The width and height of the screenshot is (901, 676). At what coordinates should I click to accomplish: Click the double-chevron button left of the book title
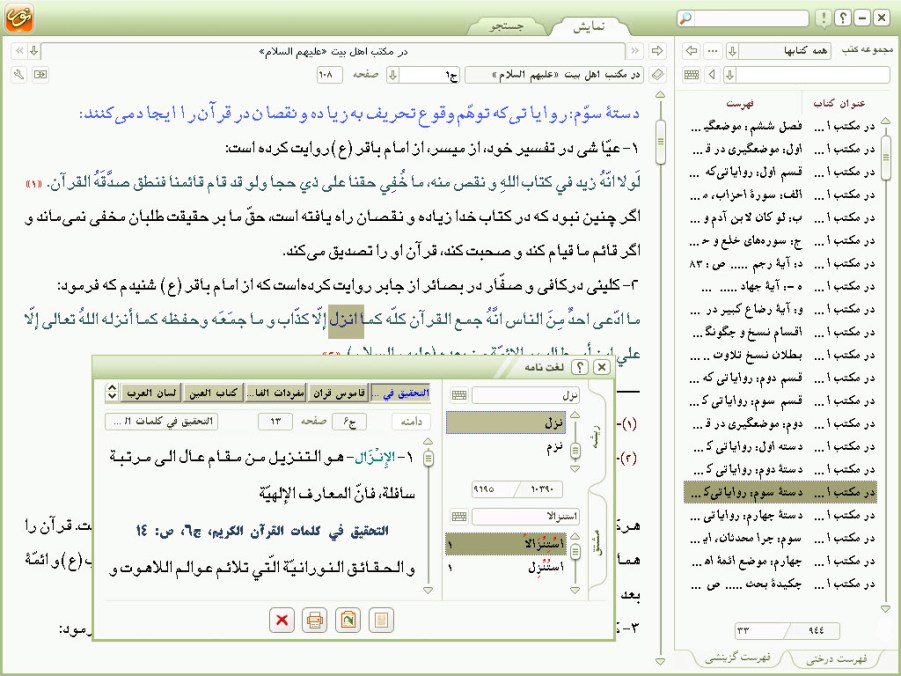[x=19, y=51]
